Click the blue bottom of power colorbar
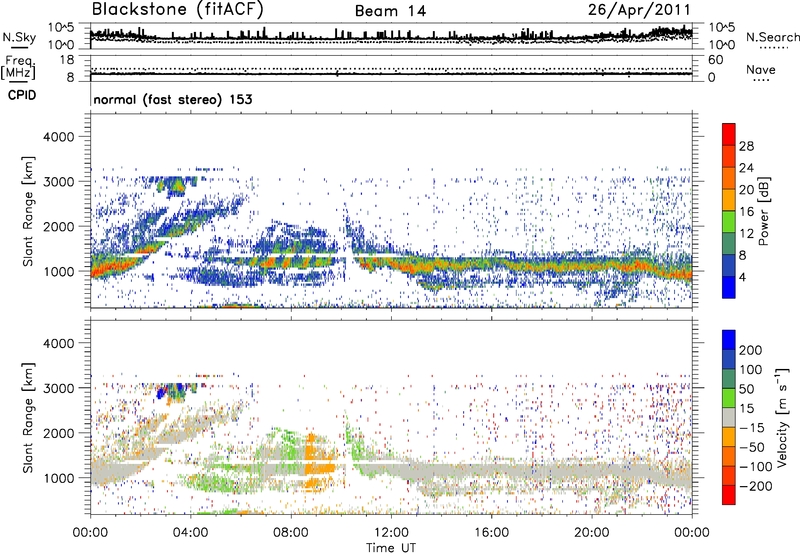 (x=729, y=287)
